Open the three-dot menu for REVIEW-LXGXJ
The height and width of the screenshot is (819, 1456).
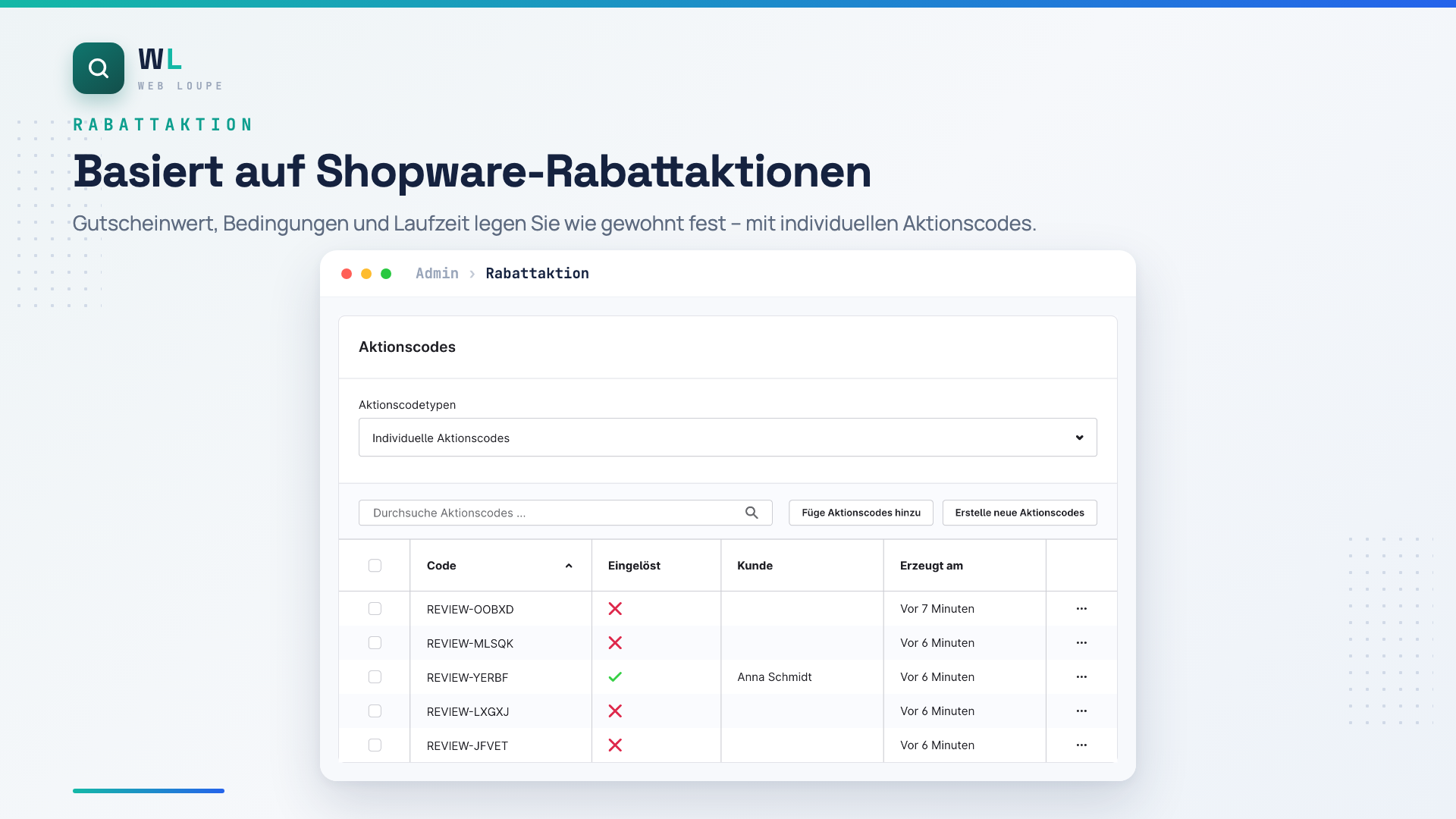click(1081, 711)
